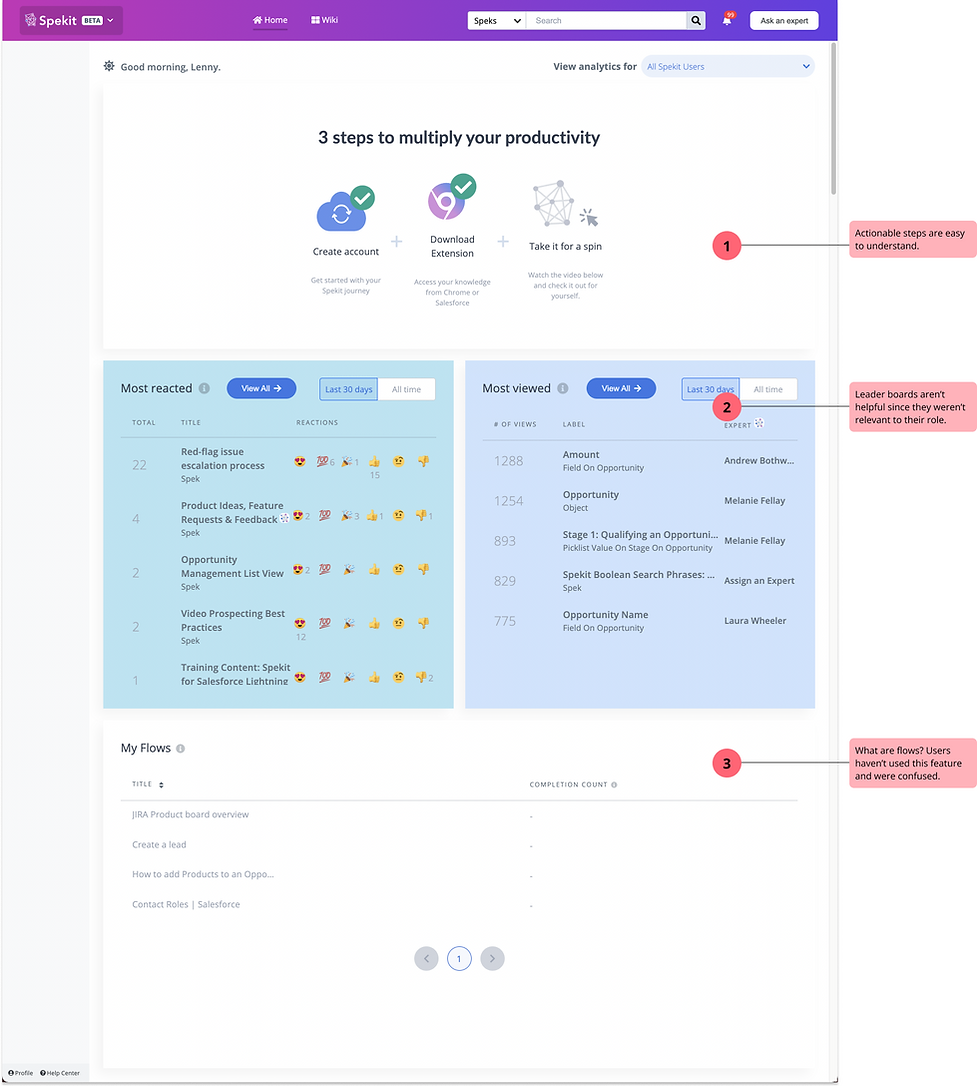Viewport: 977px width, 1086px height.
Task: Click thumbs up reaction on Red-flag issue row
Action: (374, 461)
